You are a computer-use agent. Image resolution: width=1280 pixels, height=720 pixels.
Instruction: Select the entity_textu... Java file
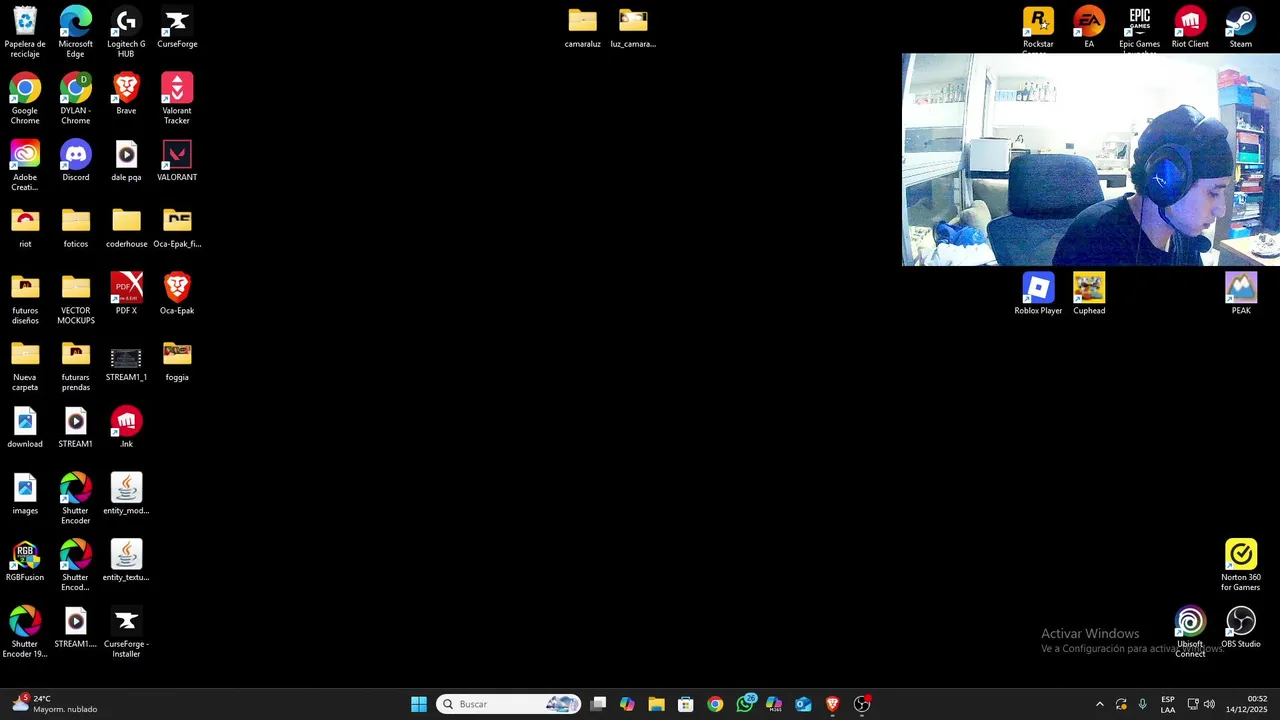coord(126,561)
